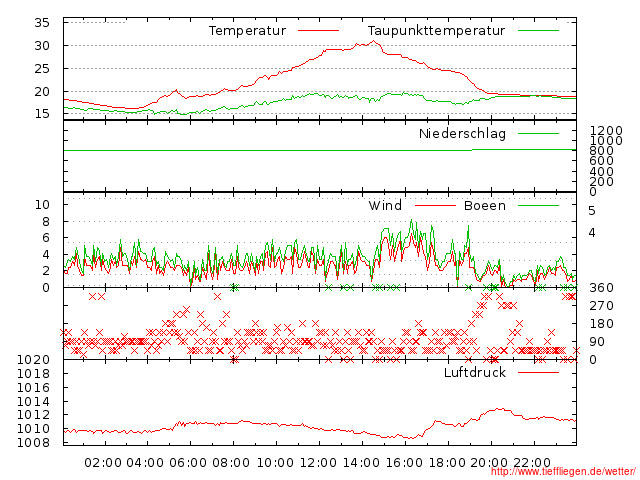Click the 08:00 time axis label
This screenshot has height=480, width=640.
pyautogui.click(x=231, y=463)
